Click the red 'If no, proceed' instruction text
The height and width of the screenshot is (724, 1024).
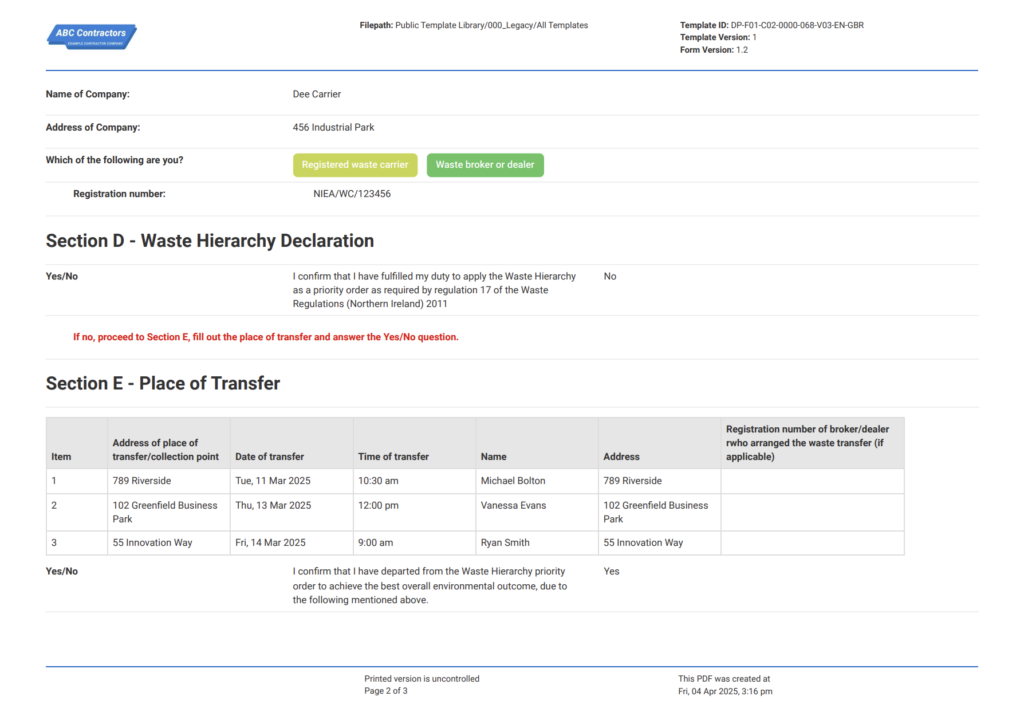pyautogui.click(x=266, y=337)
